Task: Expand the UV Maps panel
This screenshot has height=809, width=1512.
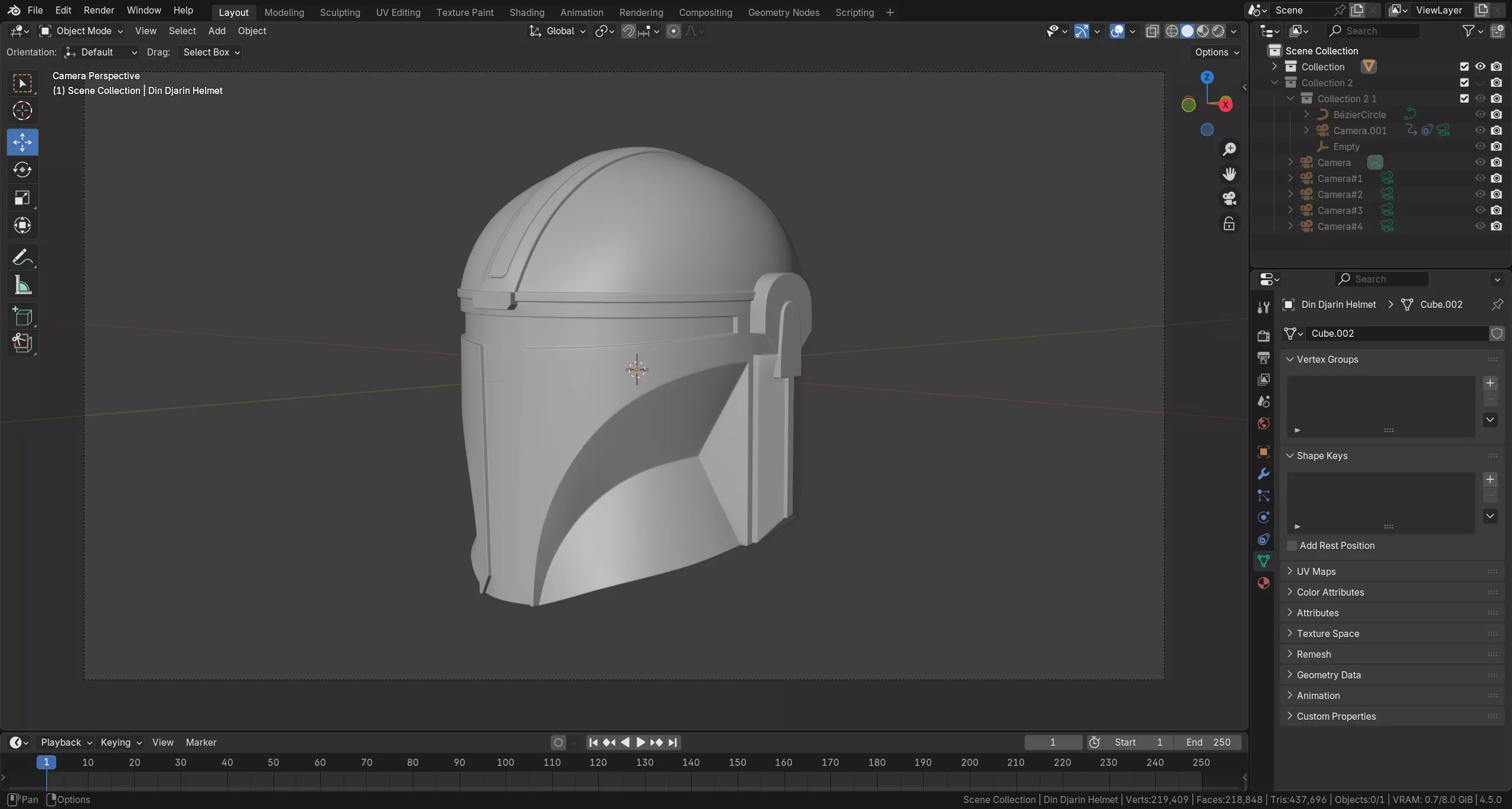Action: tap(1290, 571)
